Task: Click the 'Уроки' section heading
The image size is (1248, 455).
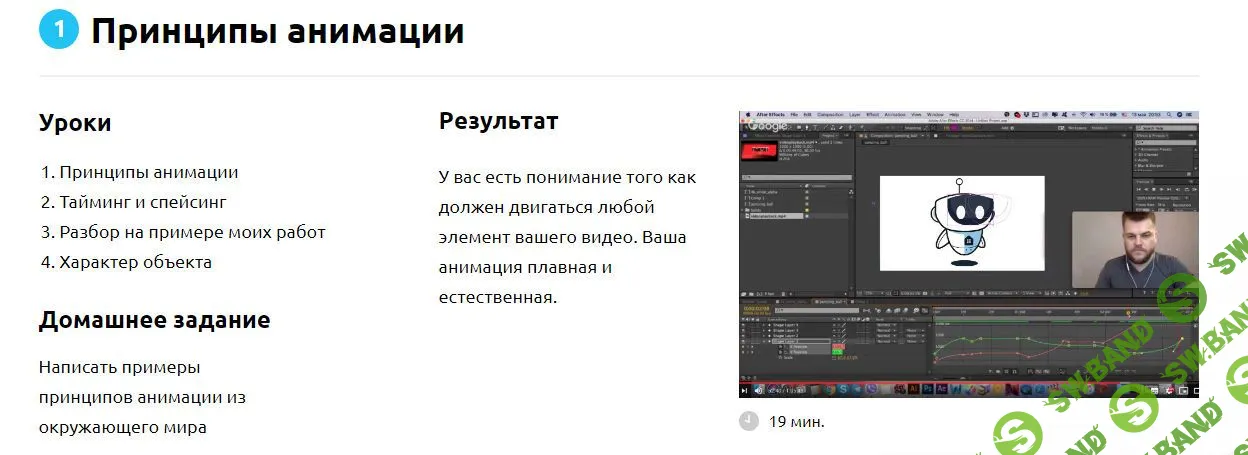Action: pos(75,123)
